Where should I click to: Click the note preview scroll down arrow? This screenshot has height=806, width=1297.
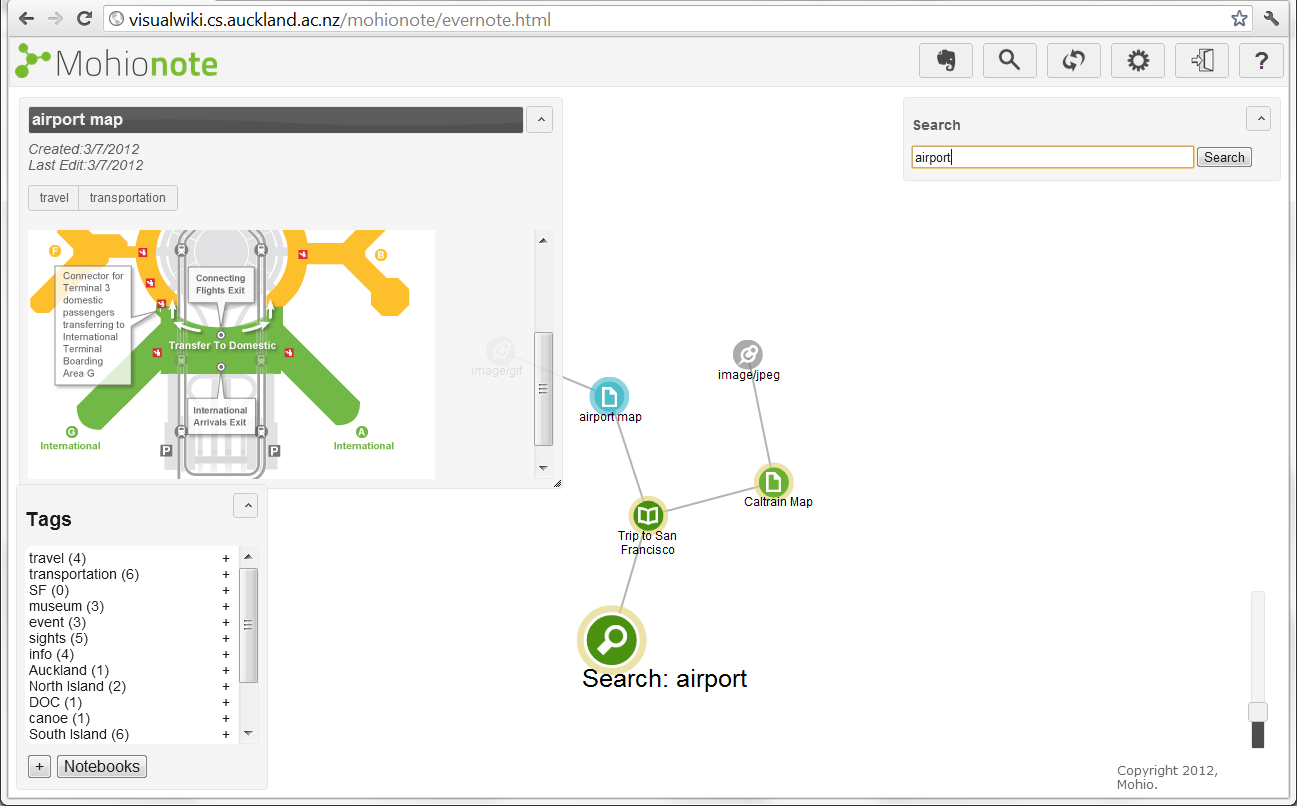tap(544, 467)
